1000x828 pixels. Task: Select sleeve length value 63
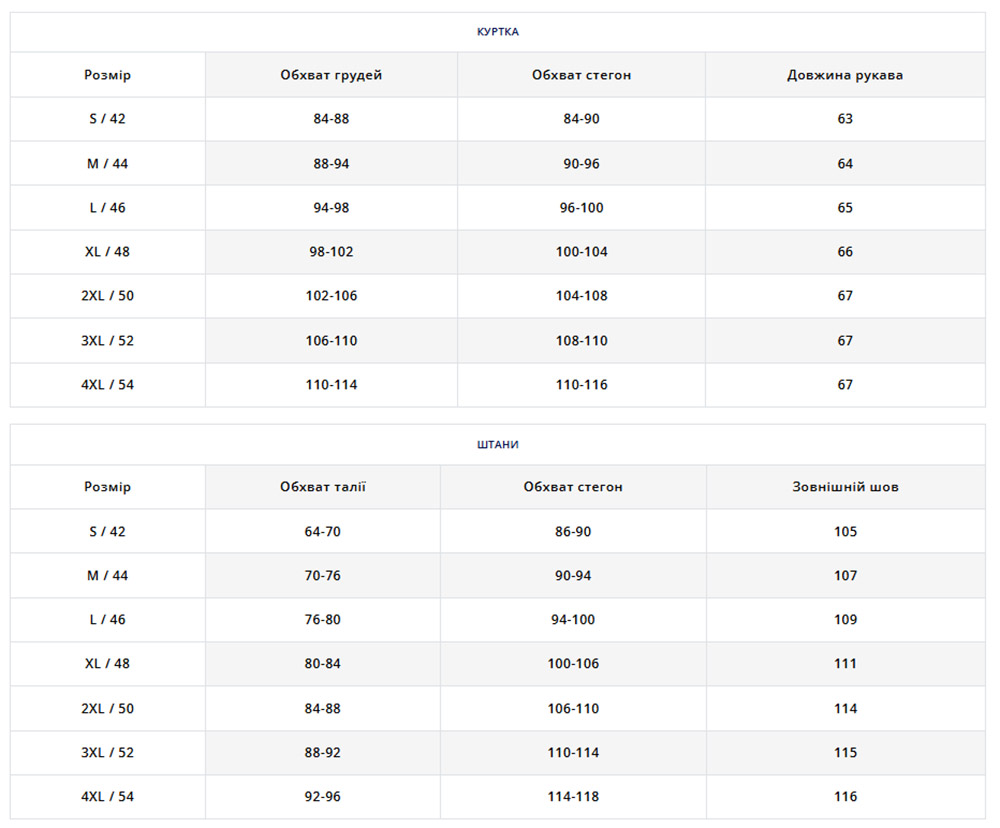845,119
